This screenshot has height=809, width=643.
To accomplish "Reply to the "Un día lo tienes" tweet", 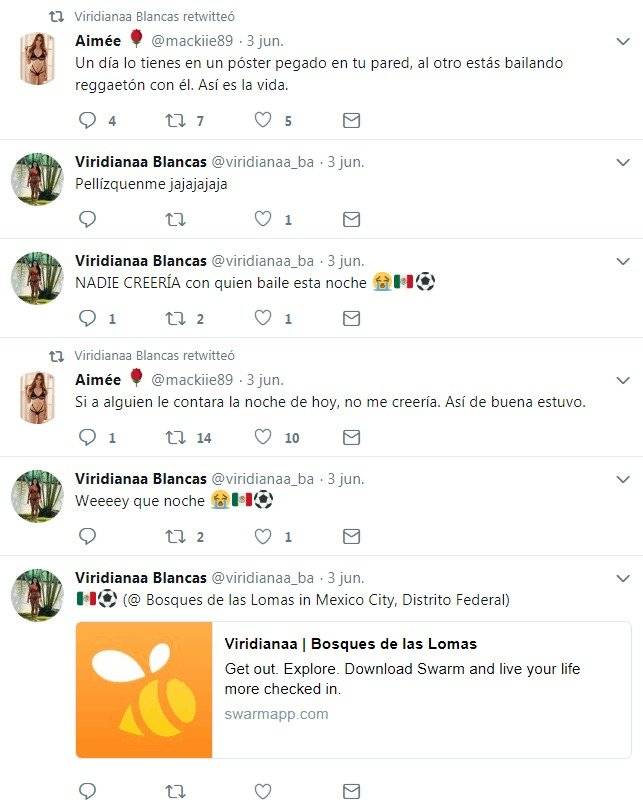I will point(88,120).
